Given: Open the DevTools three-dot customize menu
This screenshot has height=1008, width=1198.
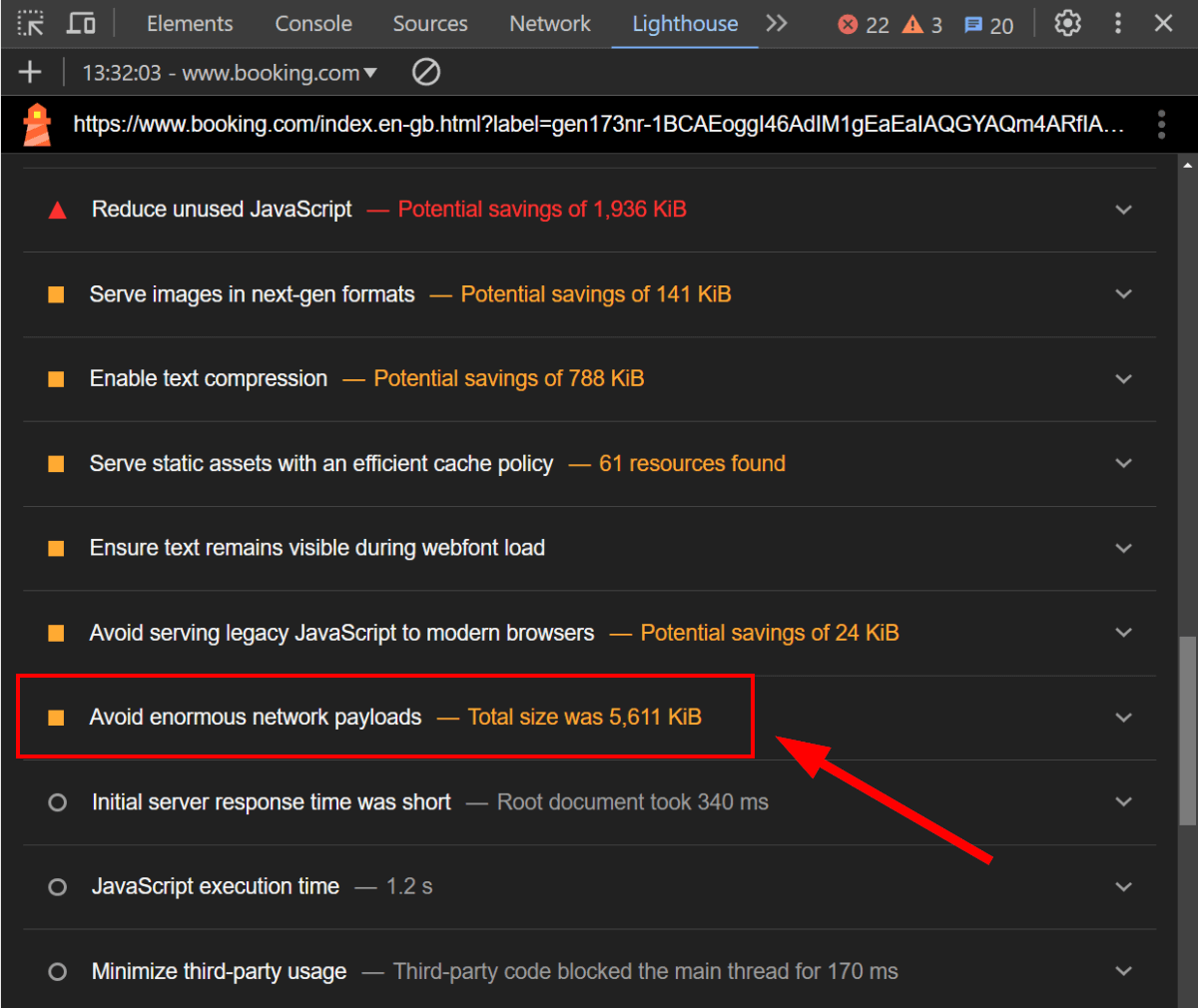Looking at the screenshot, I should pos(1117,23).
